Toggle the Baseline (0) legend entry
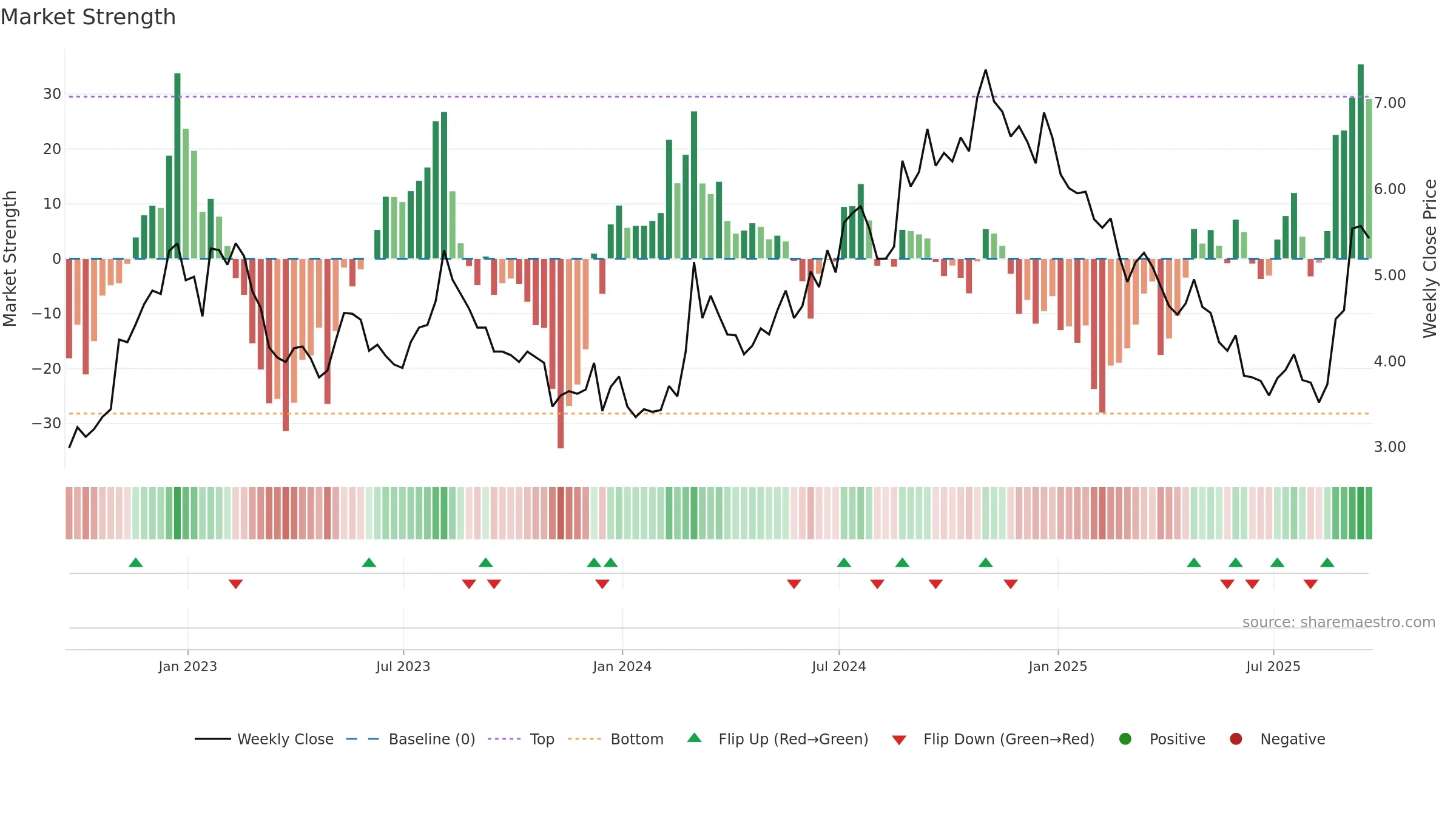The width and height of the screenshot is (1456, 819). [x=411, y=739]
